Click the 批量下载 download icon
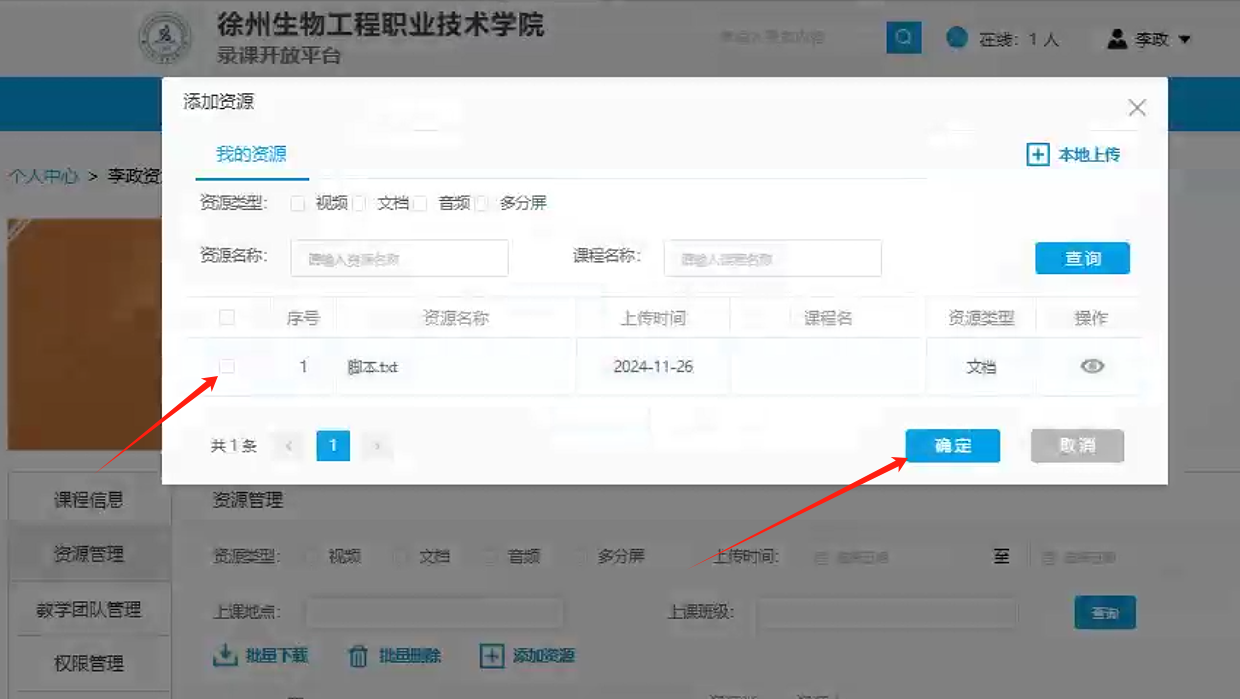Viewport: 1240px width, 699px height. pos(224,656)
